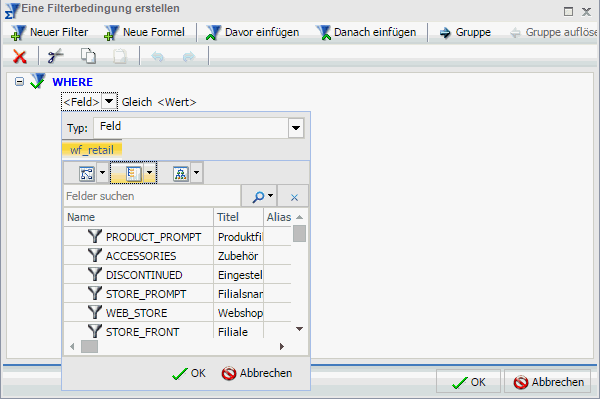This screenshot has width=600, height=399.
Task: Choose Danach einfügen in toolbar
Action: pos(366,33)
